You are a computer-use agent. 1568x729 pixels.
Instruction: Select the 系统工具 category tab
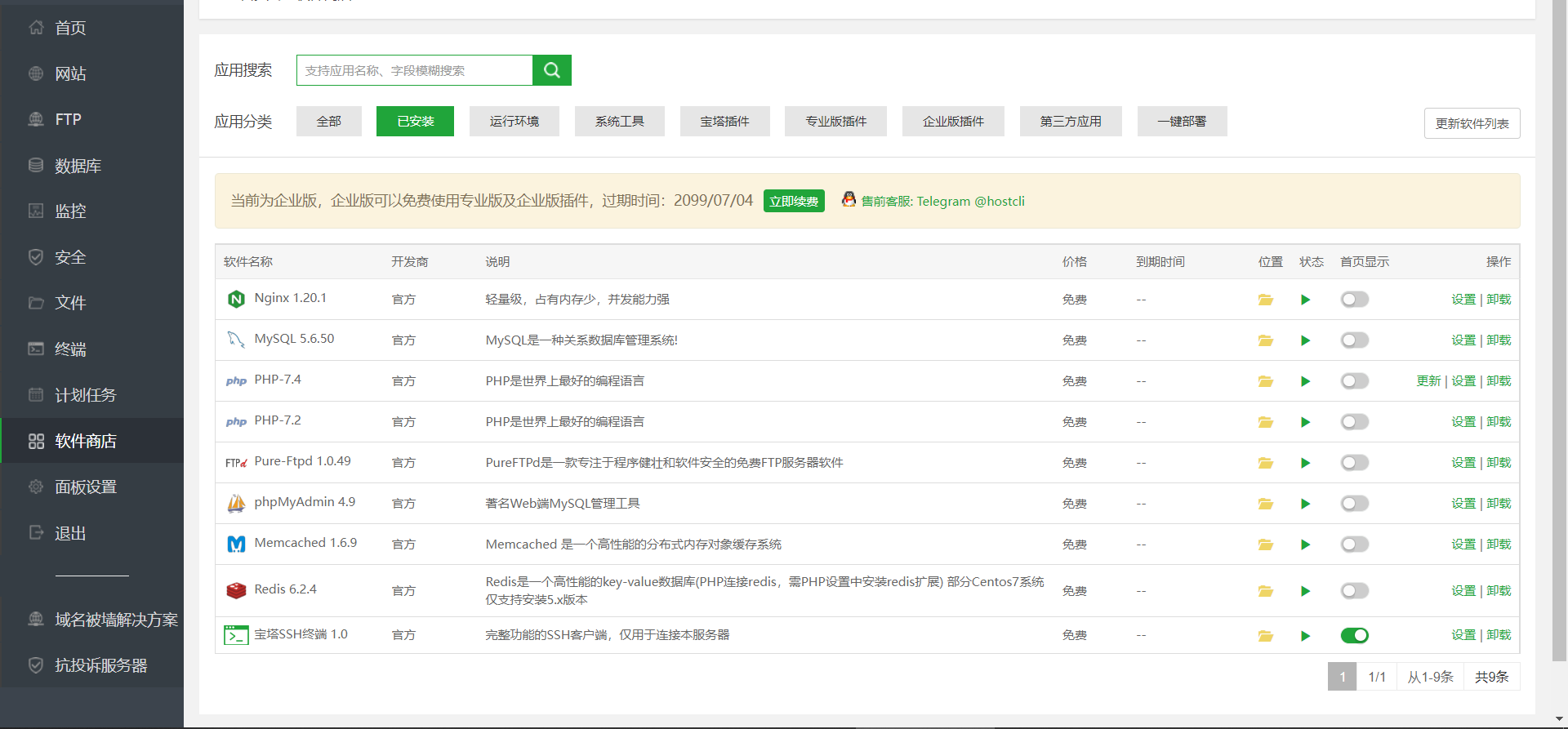click(620, 121)
